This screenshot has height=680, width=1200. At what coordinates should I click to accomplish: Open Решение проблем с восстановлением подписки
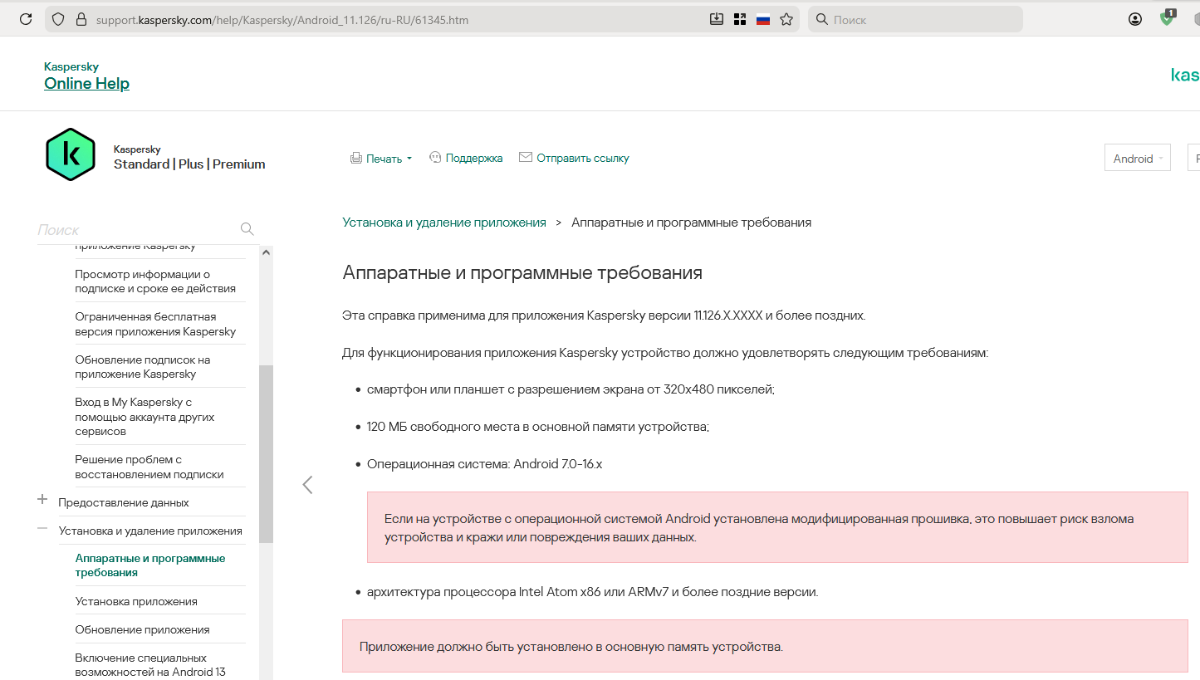click(149, 467)
